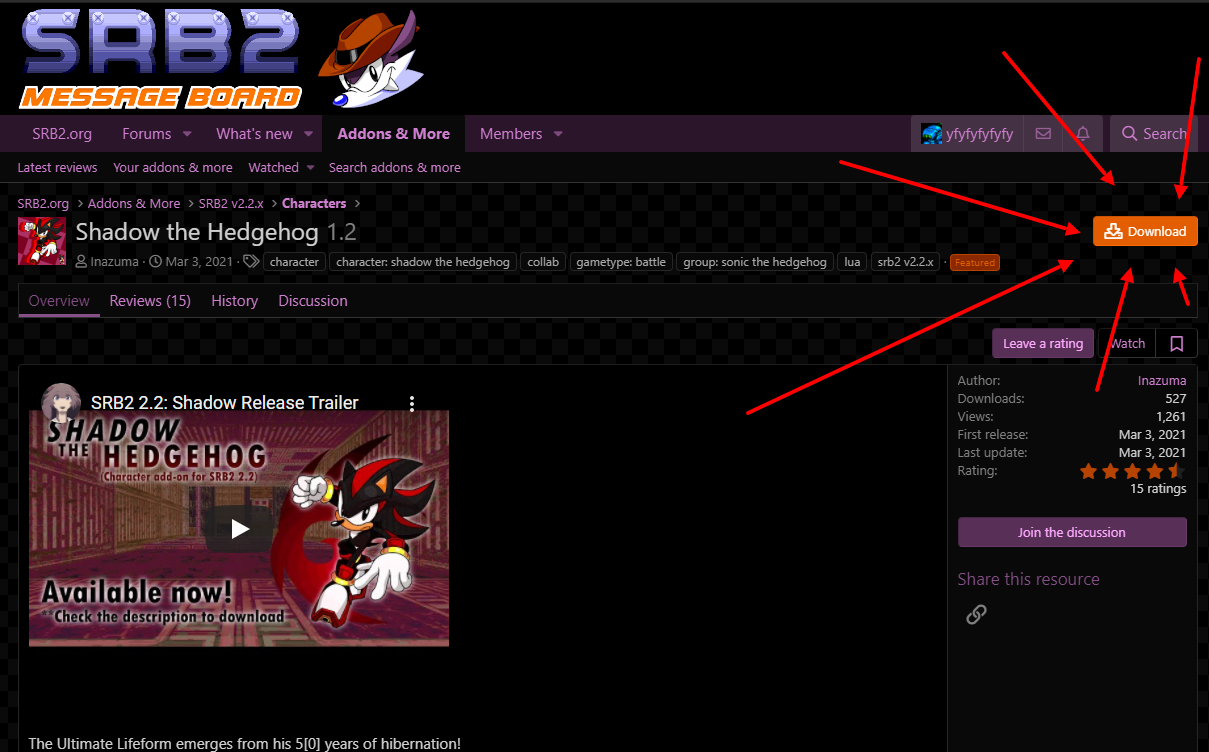The width and height of the screenshot is (1209, 752).
Task: Click the orange Featured badge
Action: [974, 263]
